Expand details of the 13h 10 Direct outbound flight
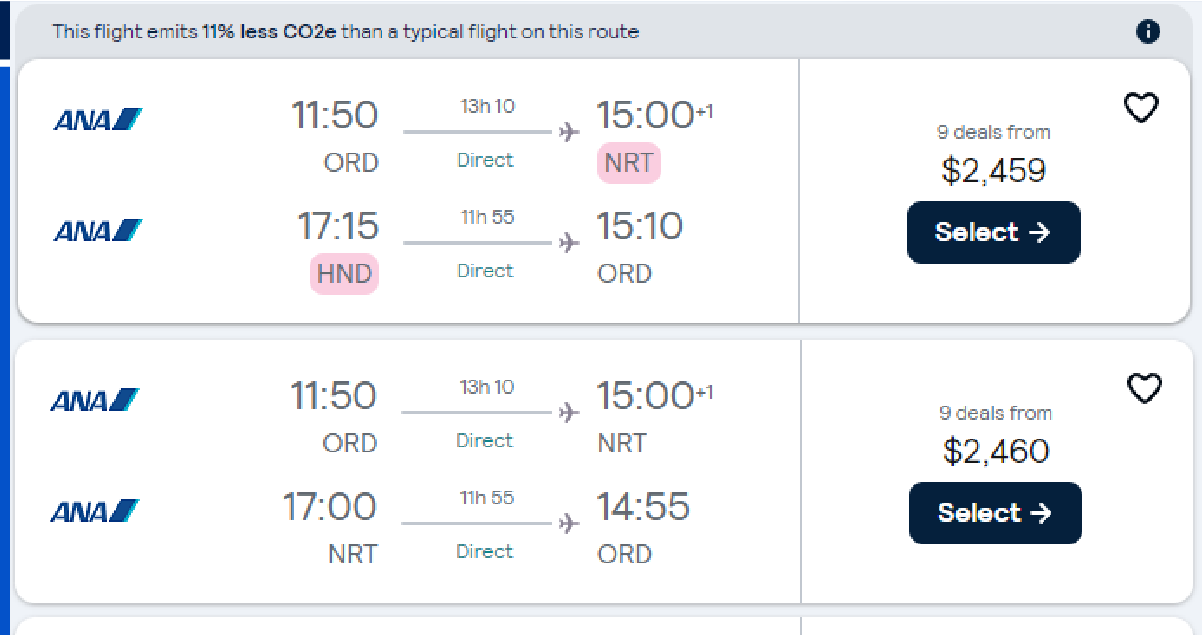The image size is (1202, 635). click(x=485, y=133)
